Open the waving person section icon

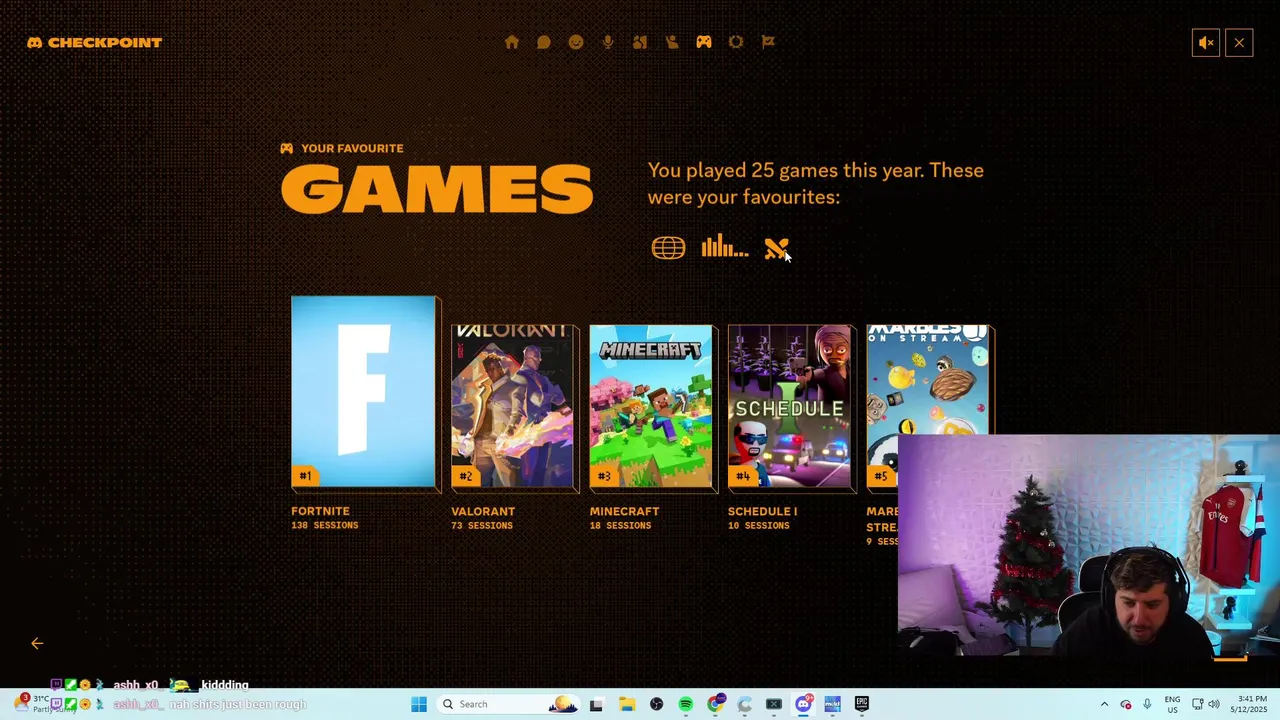tap(672, 42)
